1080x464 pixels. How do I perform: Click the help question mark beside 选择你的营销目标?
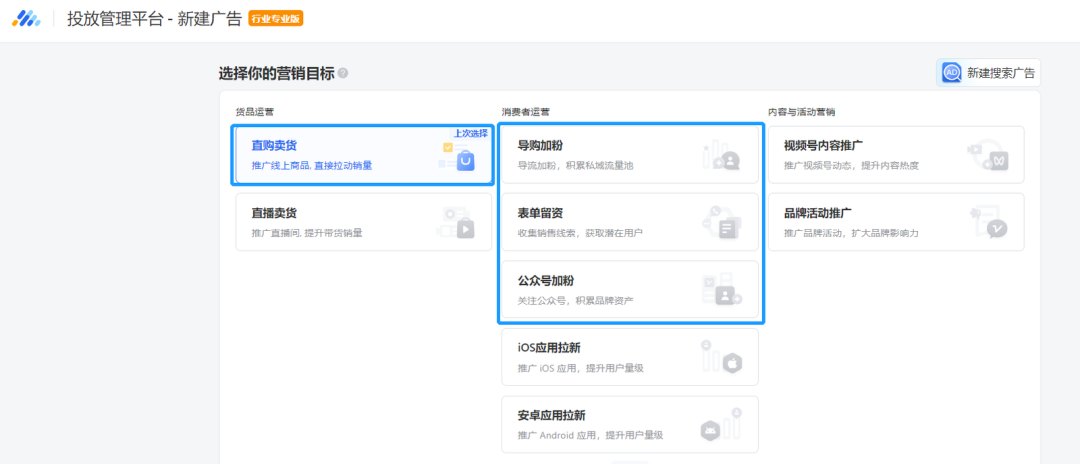point(342,73)
